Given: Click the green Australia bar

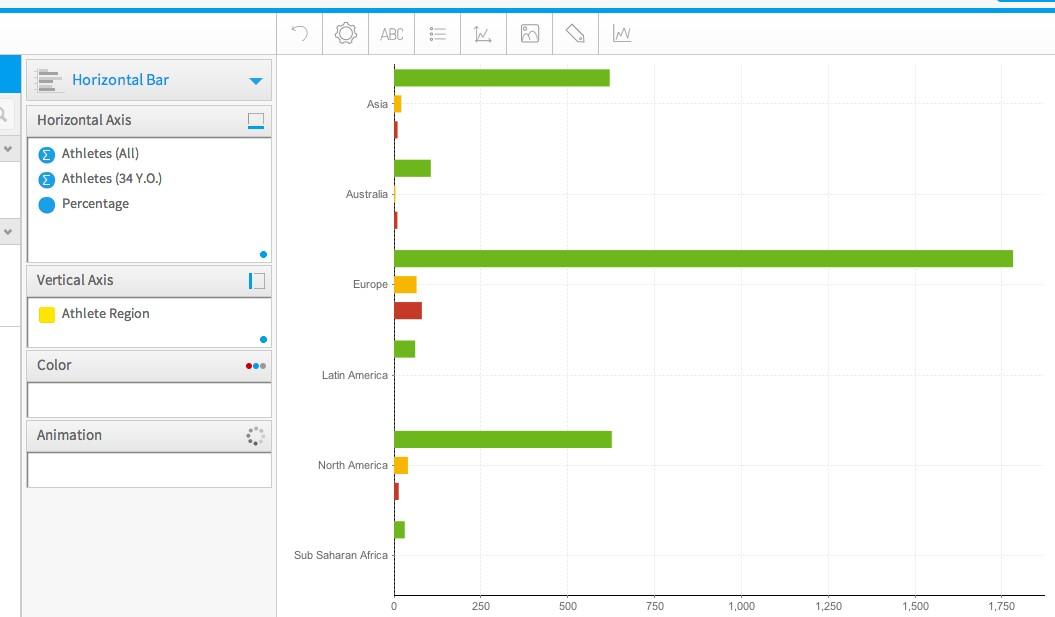Looking at the screenshot, I should tap(412, 168).
